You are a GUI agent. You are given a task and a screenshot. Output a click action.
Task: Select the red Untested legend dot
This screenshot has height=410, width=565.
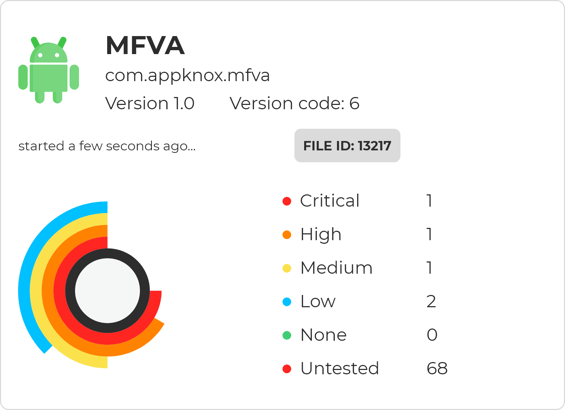click(x=287, y=369)
